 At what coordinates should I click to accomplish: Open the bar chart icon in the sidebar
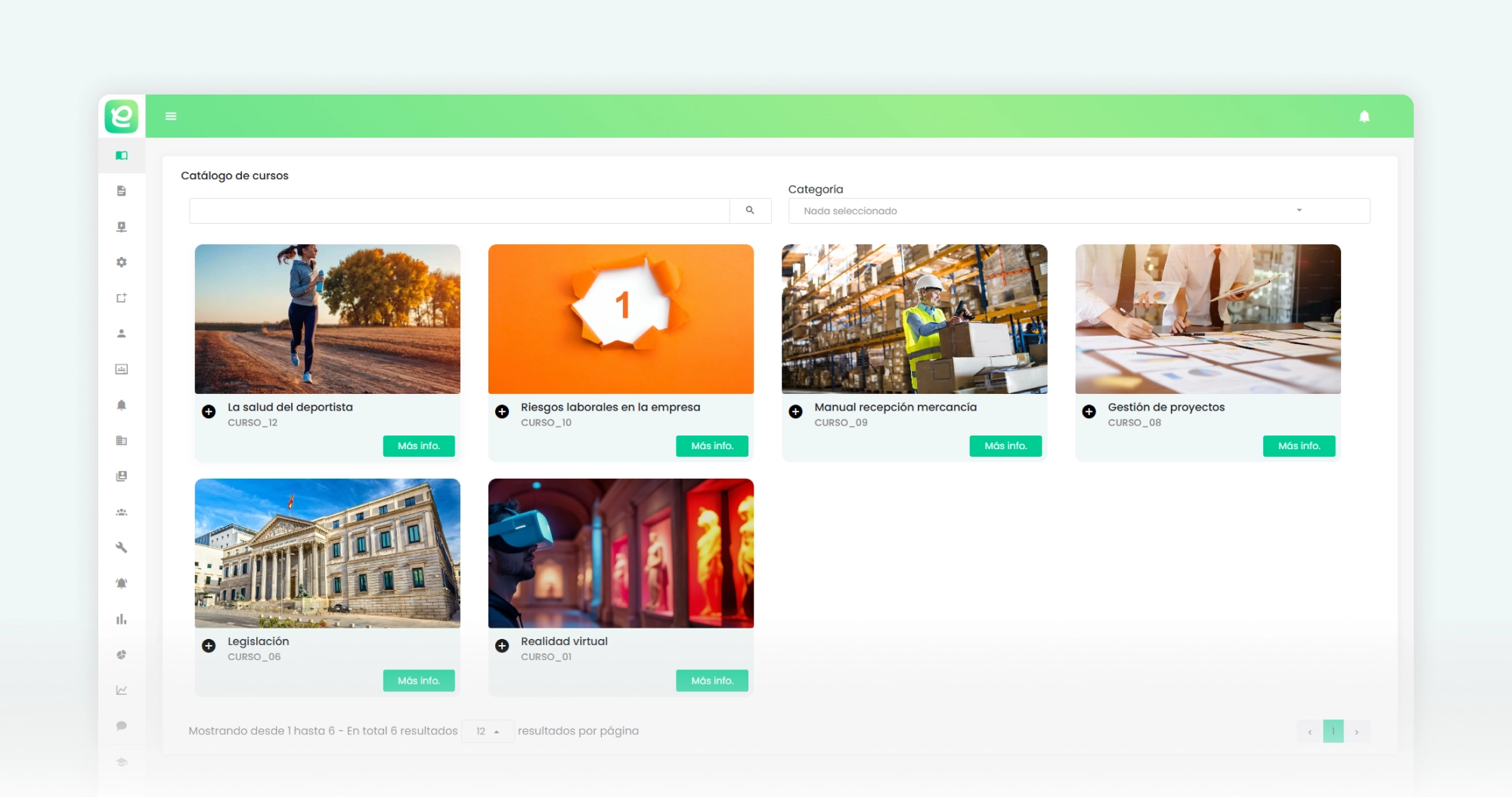pos(121,619)
